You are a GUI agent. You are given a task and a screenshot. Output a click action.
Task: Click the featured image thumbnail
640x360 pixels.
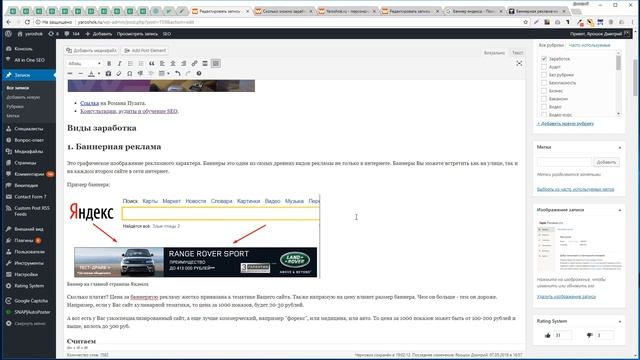[x=579, y=246]
